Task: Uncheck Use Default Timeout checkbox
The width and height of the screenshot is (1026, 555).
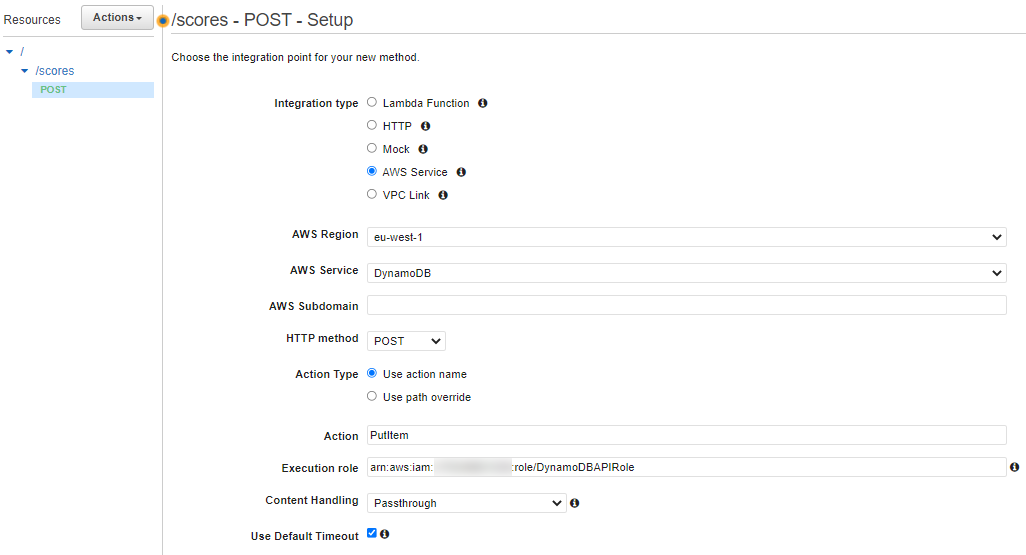Action: point(372,533)
